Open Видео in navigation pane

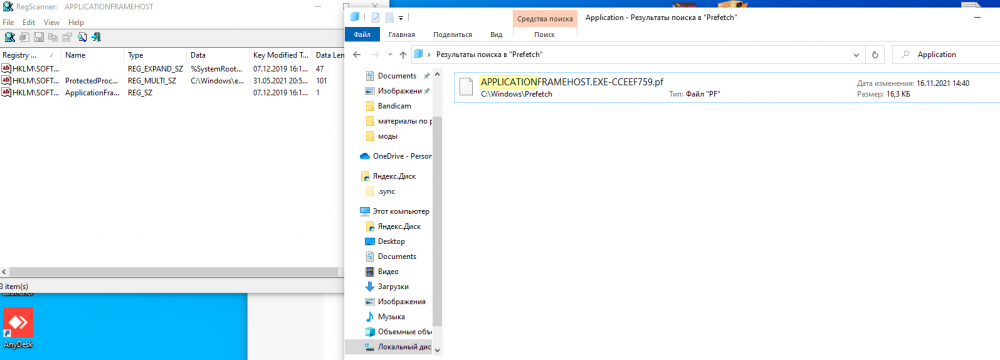point(388,271)
